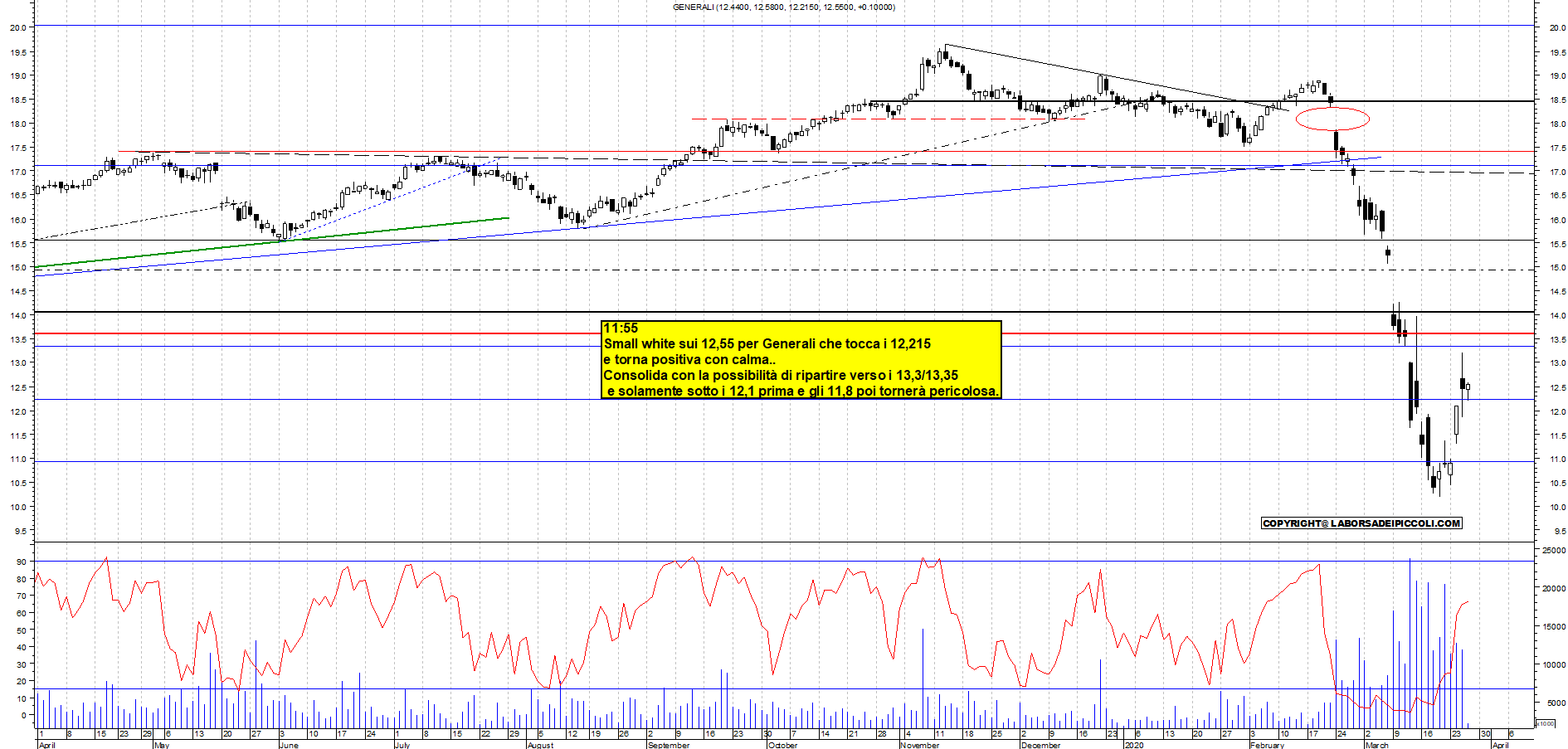Click the 15000 volume scale value
This screenshot has width=1568, height=749.
pyautogui.click(x=1553, y=627)
